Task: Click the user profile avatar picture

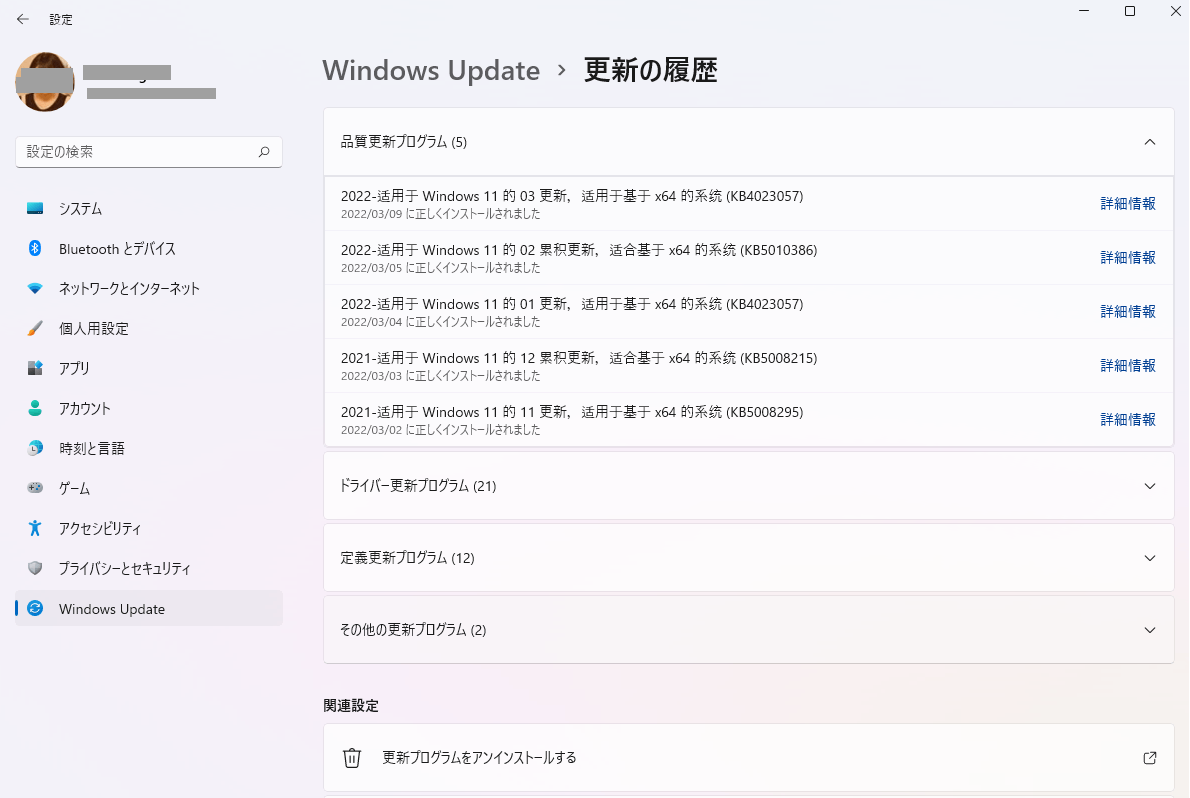Action: click(45, 82)
